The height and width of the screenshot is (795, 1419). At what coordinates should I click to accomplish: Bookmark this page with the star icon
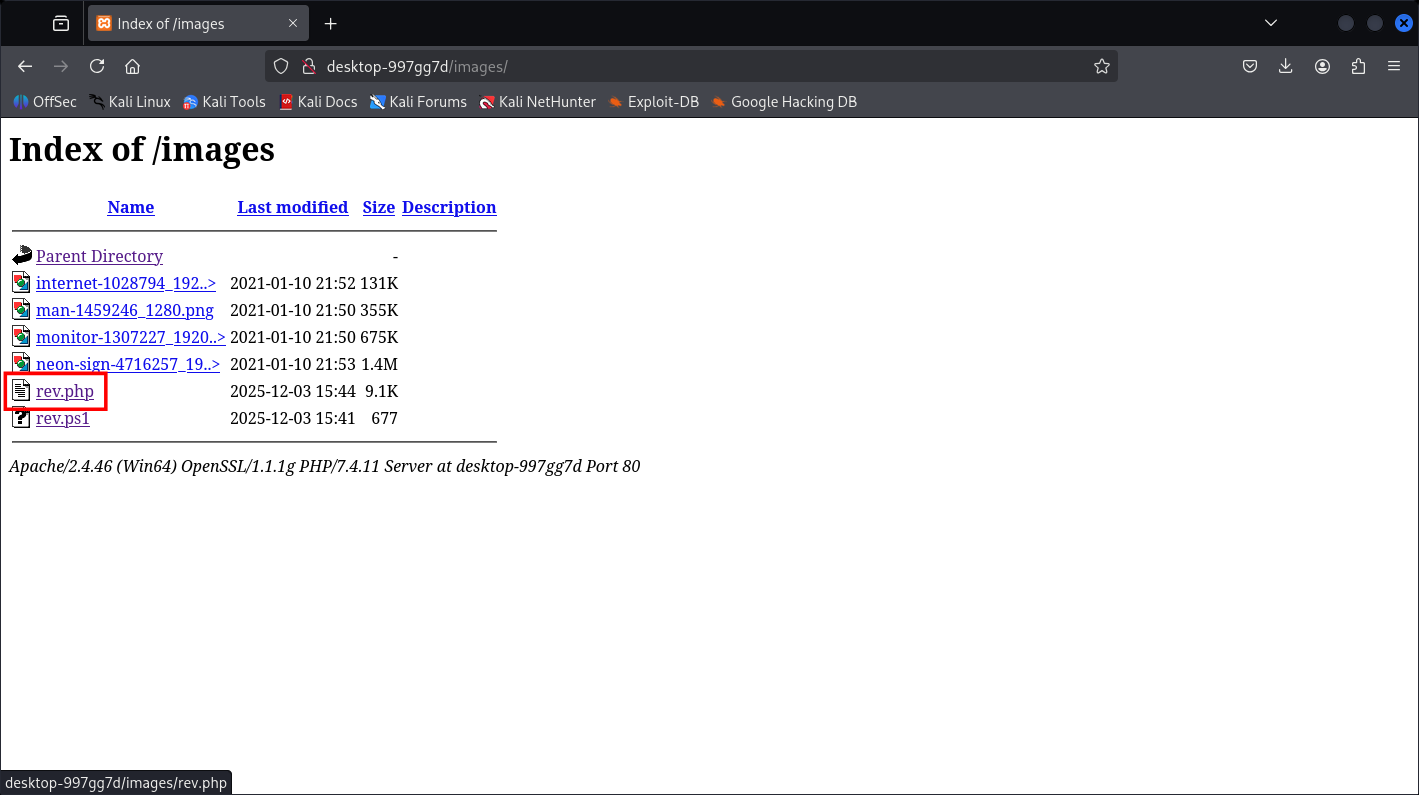[x=1101, y=67]
